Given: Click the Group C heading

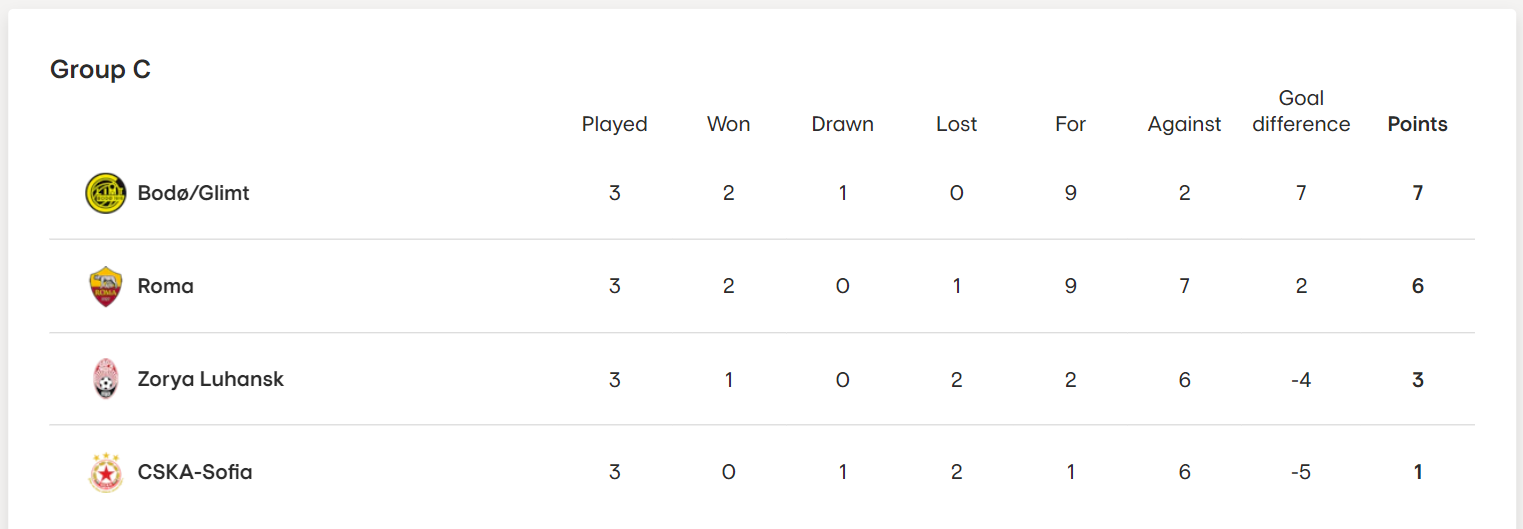Looking at the screenshot, I should click(100, 70).
